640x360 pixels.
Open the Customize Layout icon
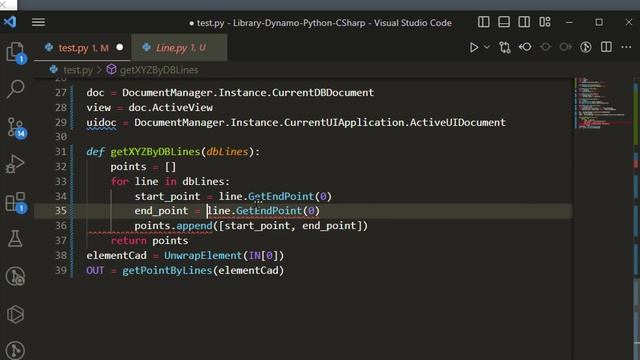click(545, 22)
